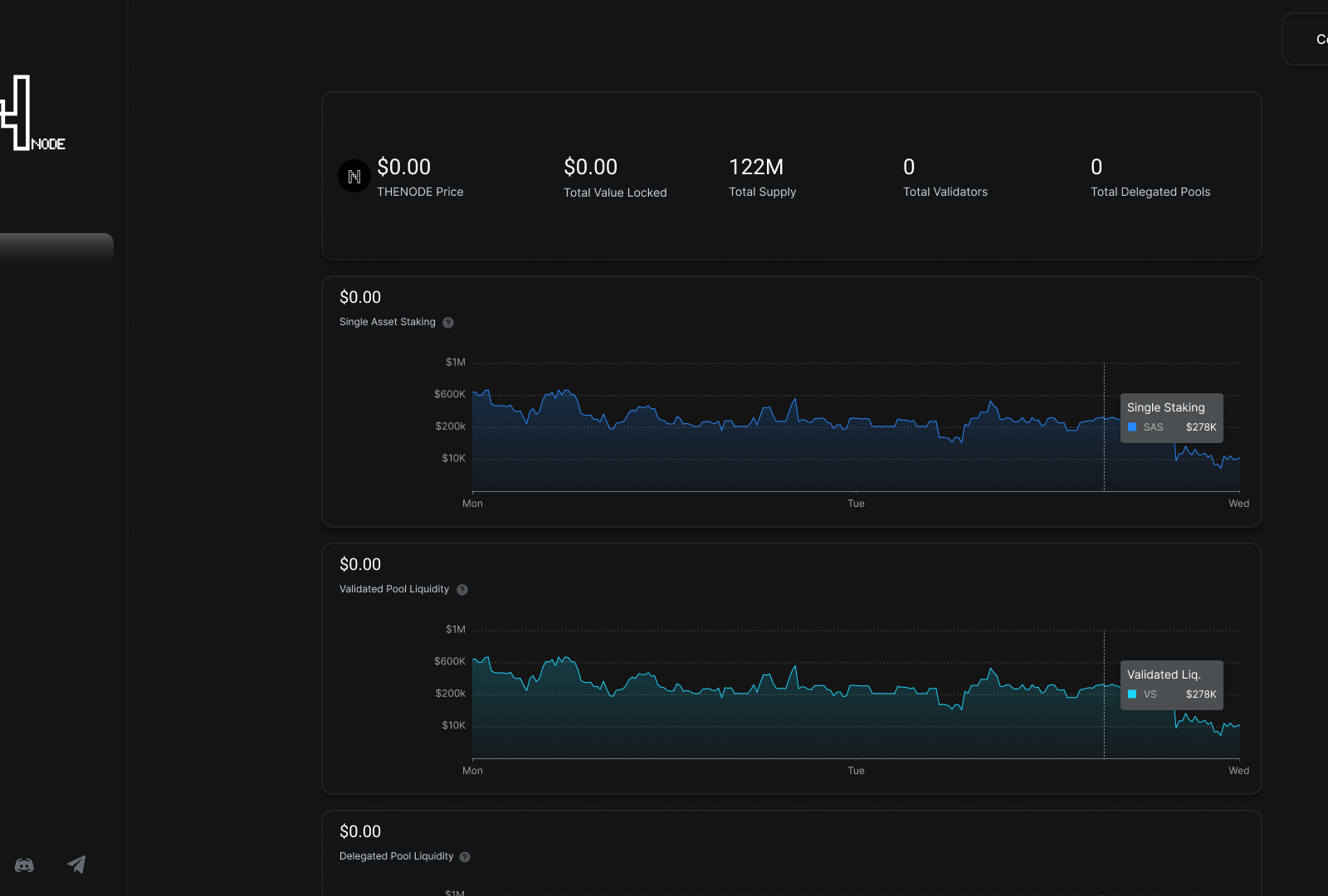Image resolution: width=1328 pixels, height=896 pixels.
Task: Select the N token icon beside THENODE Price
Action: (354, 175)
